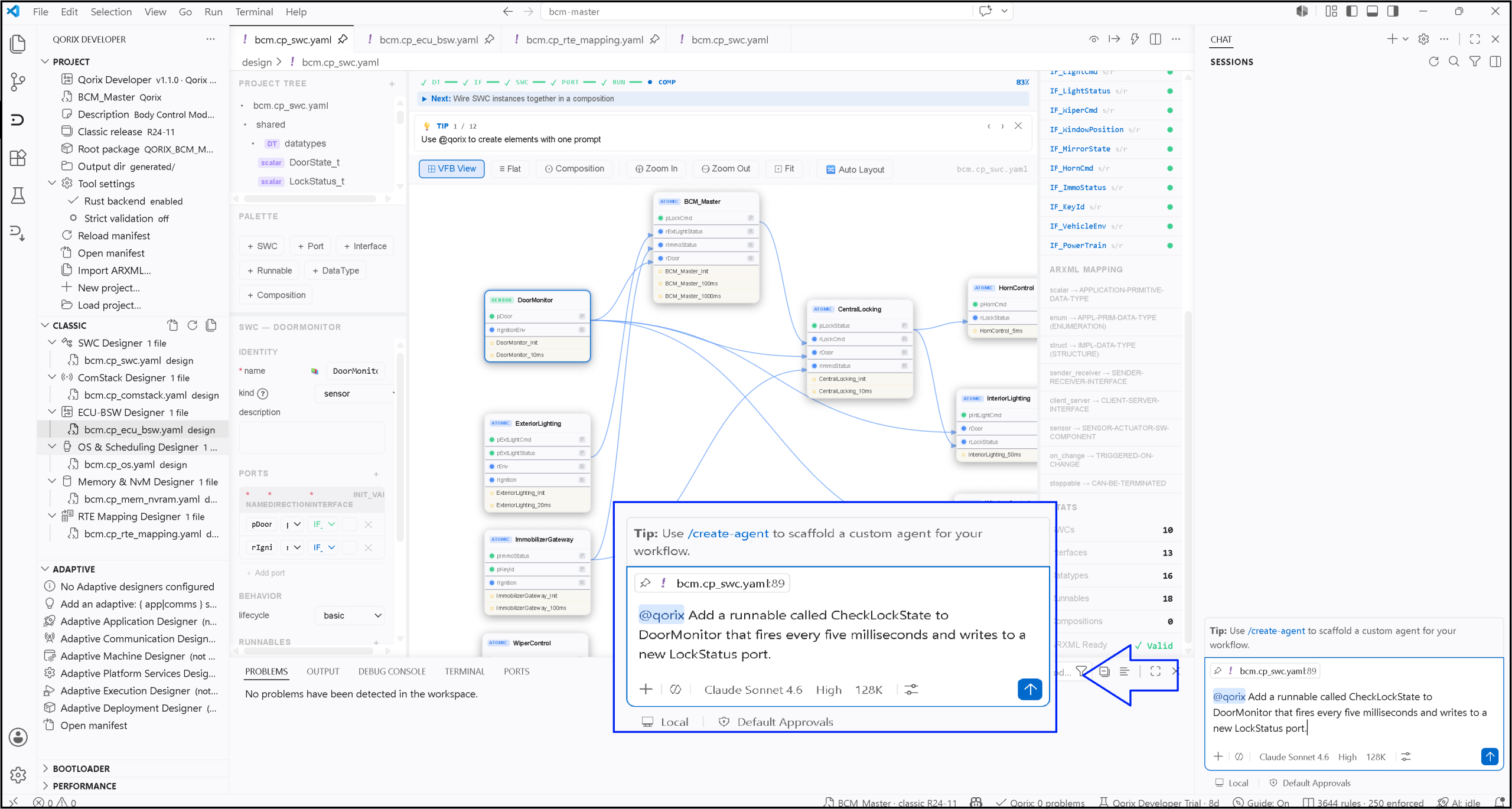
Task: Click the SWC properties vertical scrollbar
Action: point(400,447)
